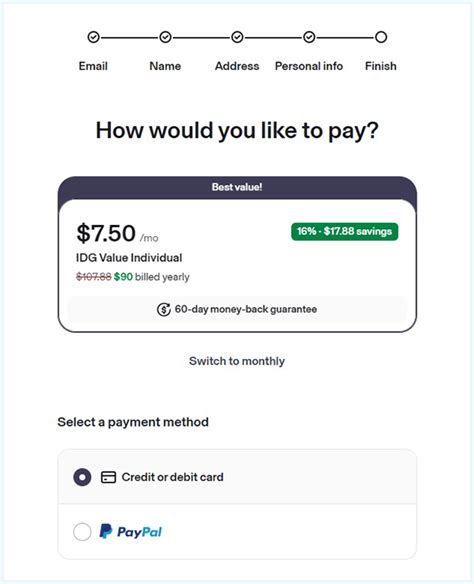This screenshot has height=584, width=474.
Task: Click the Personal info step checkmark icon
Action: [309, 37]
